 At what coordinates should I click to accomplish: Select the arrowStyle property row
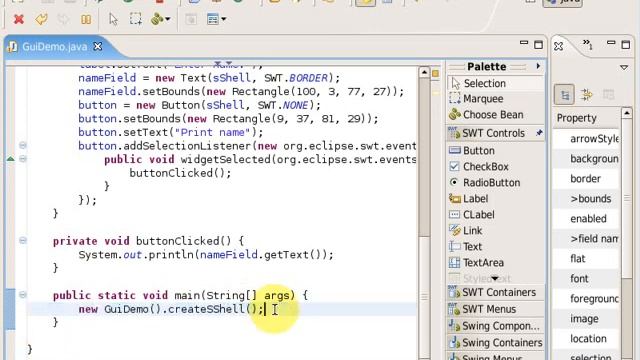pyautogui.click(x=586, y=139)
